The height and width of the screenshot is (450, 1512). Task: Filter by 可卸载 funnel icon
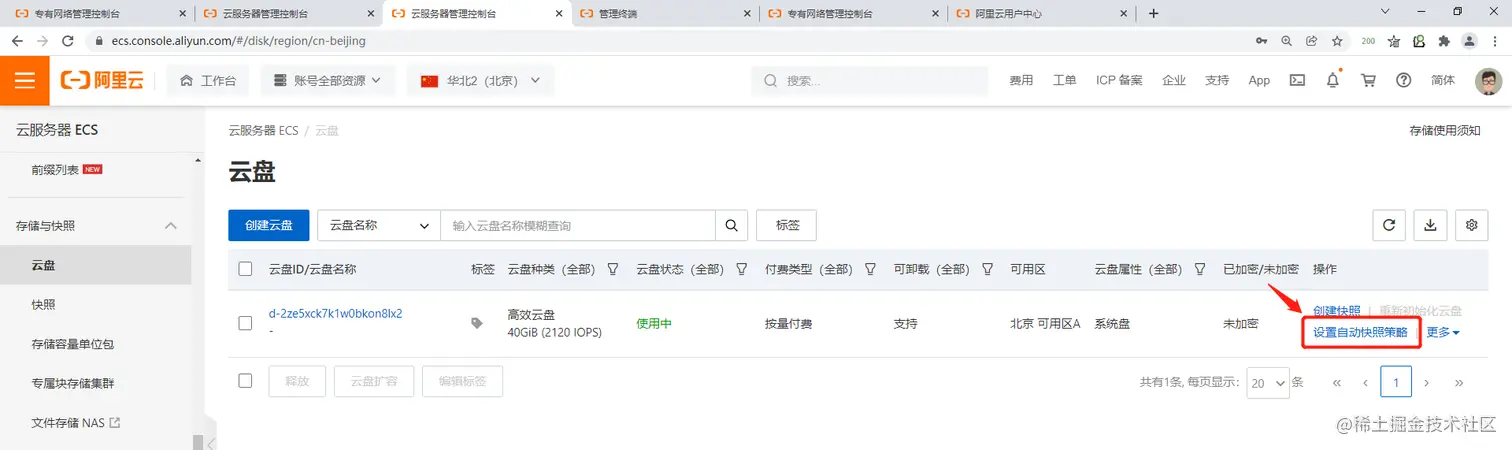tap(987, 269)
